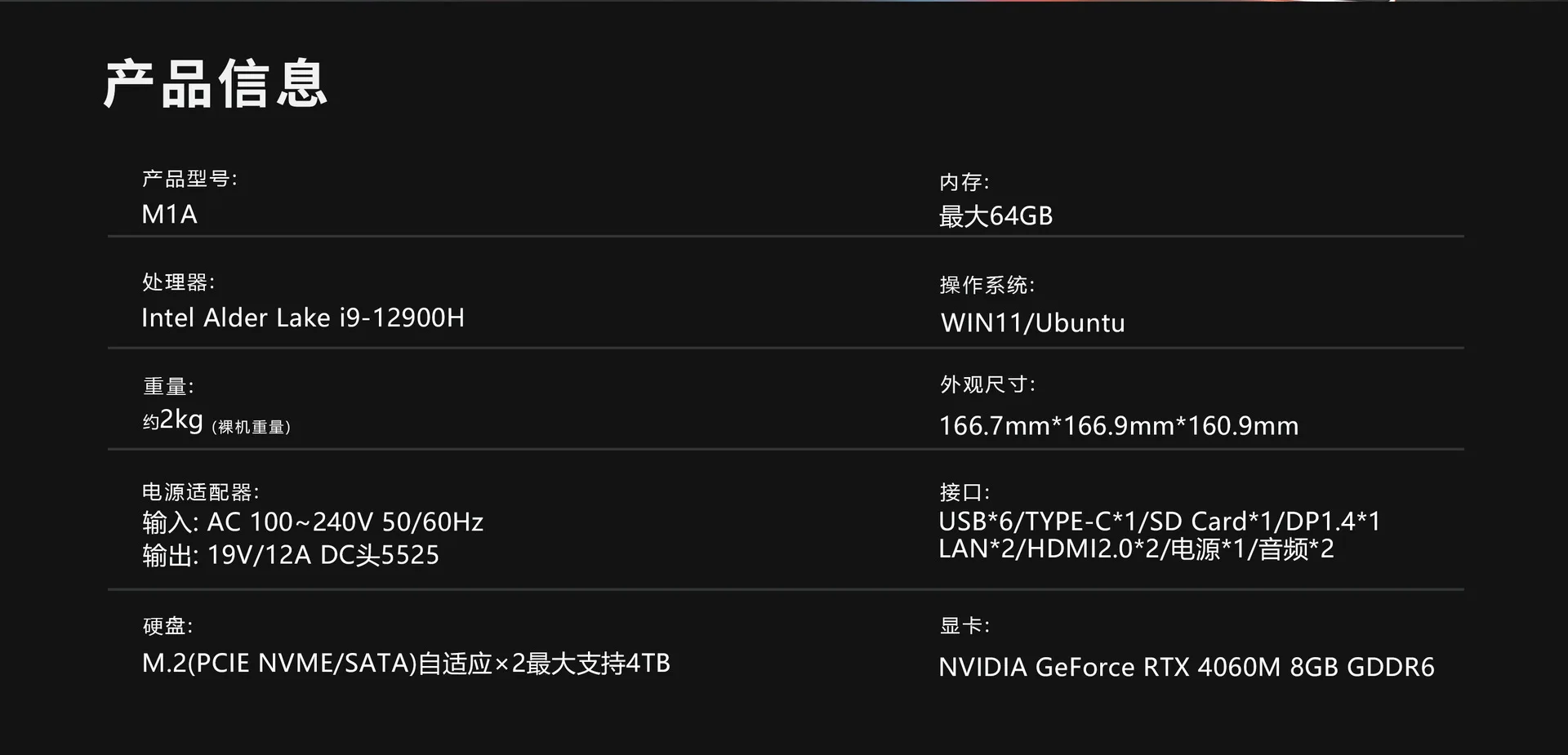Select the M1A model value

[x=169, y=215]
